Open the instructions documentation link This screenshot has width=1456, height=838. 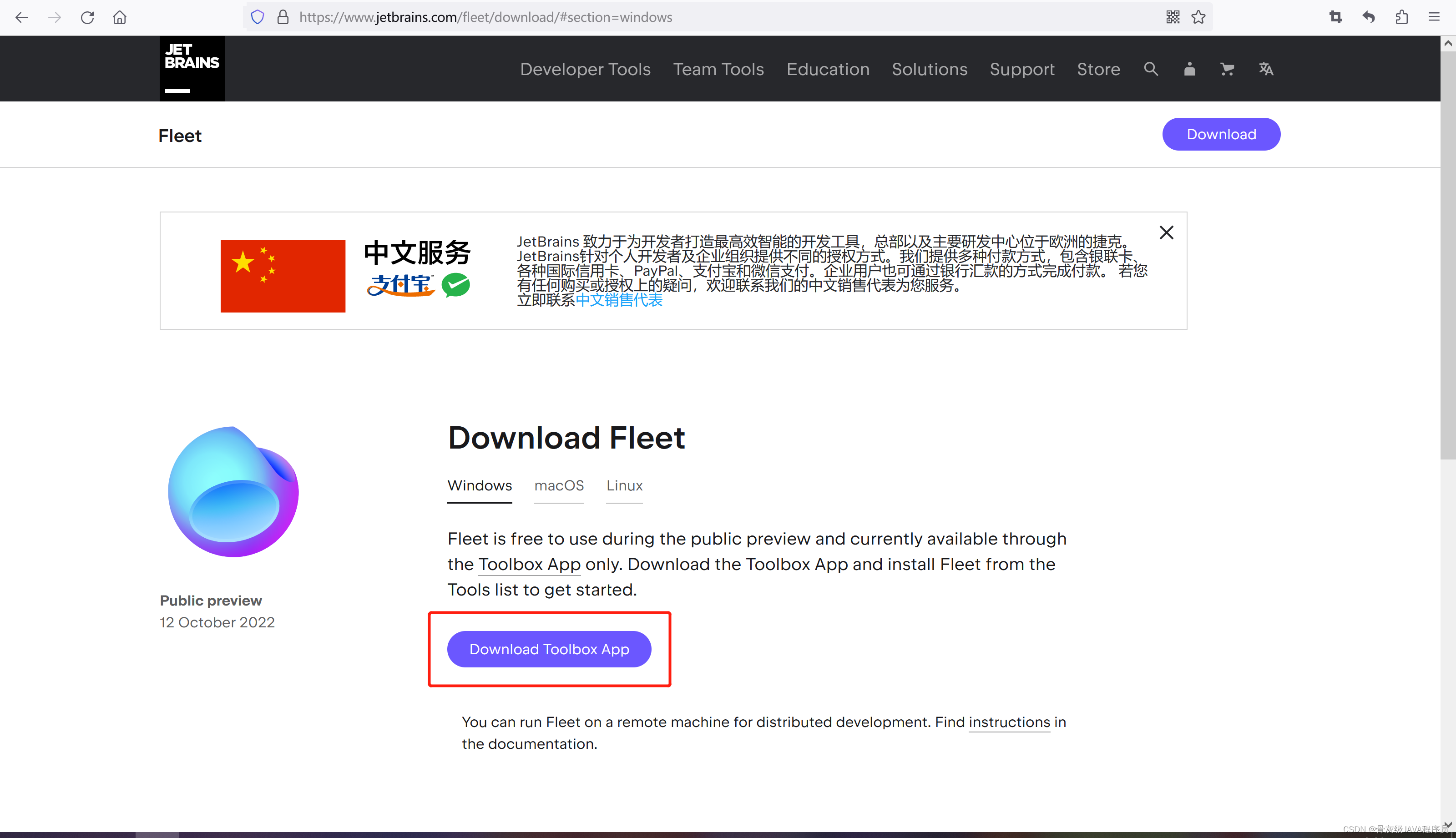point(1009,722)
